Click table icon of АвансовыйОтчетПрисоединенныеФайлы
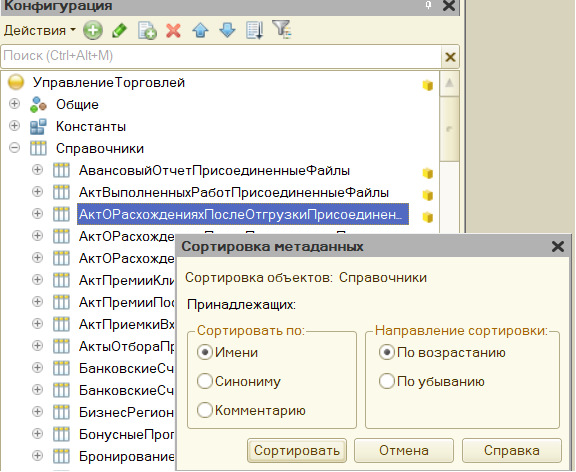576x472 pixels. click(x=61, y=170)
